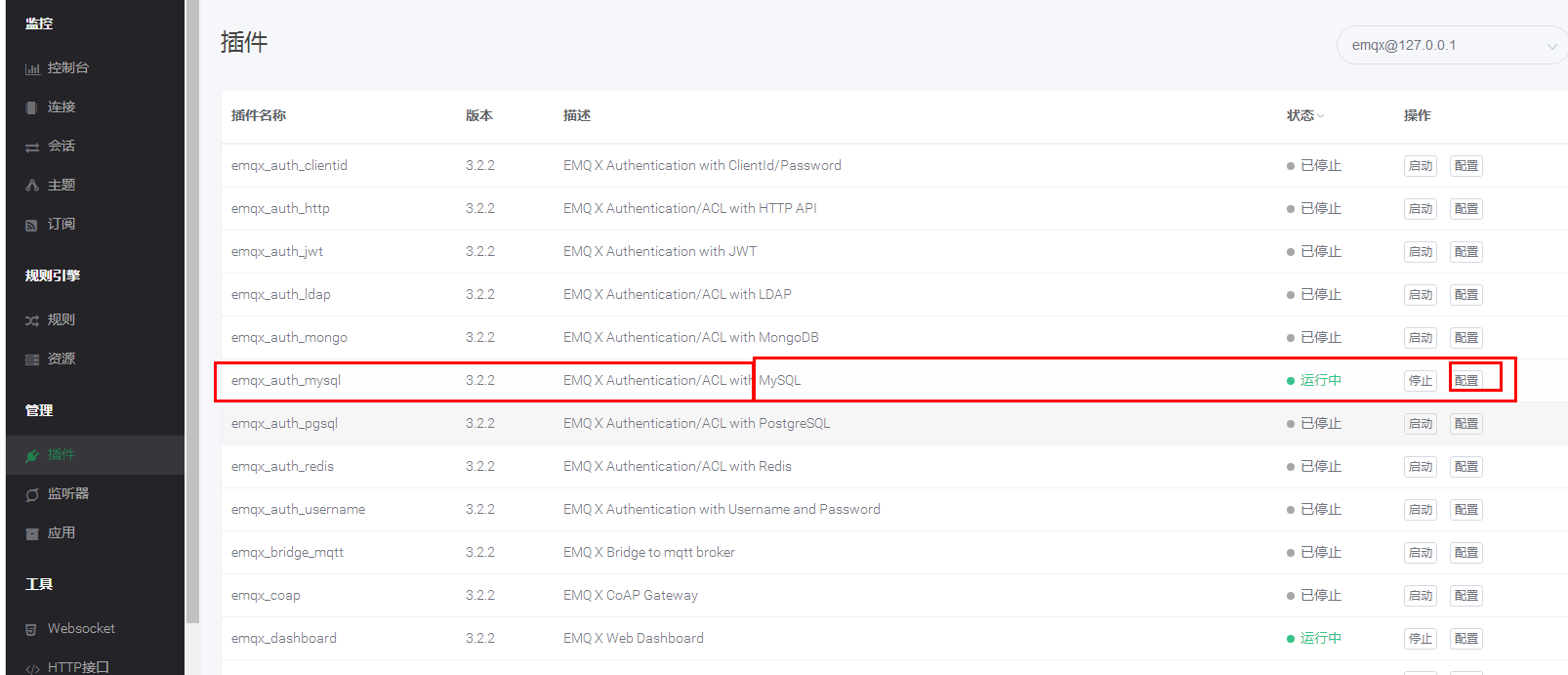Start the emqx_auth_redis plugin
This screenshot has width=1568, height=675.
(1421, 467)
